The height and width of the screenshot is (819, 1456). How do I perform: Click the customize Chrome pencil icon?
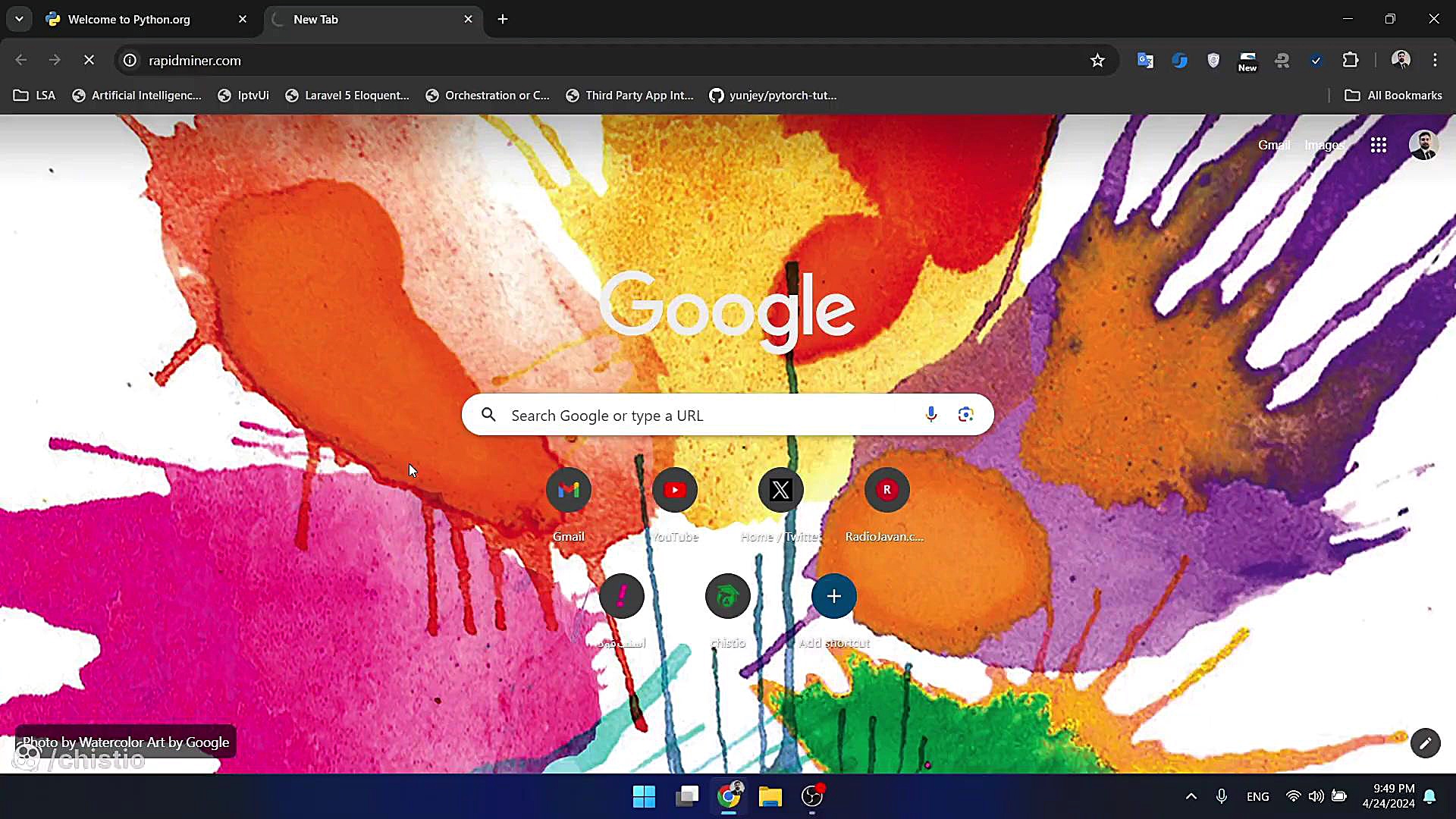coord(1425,743)
